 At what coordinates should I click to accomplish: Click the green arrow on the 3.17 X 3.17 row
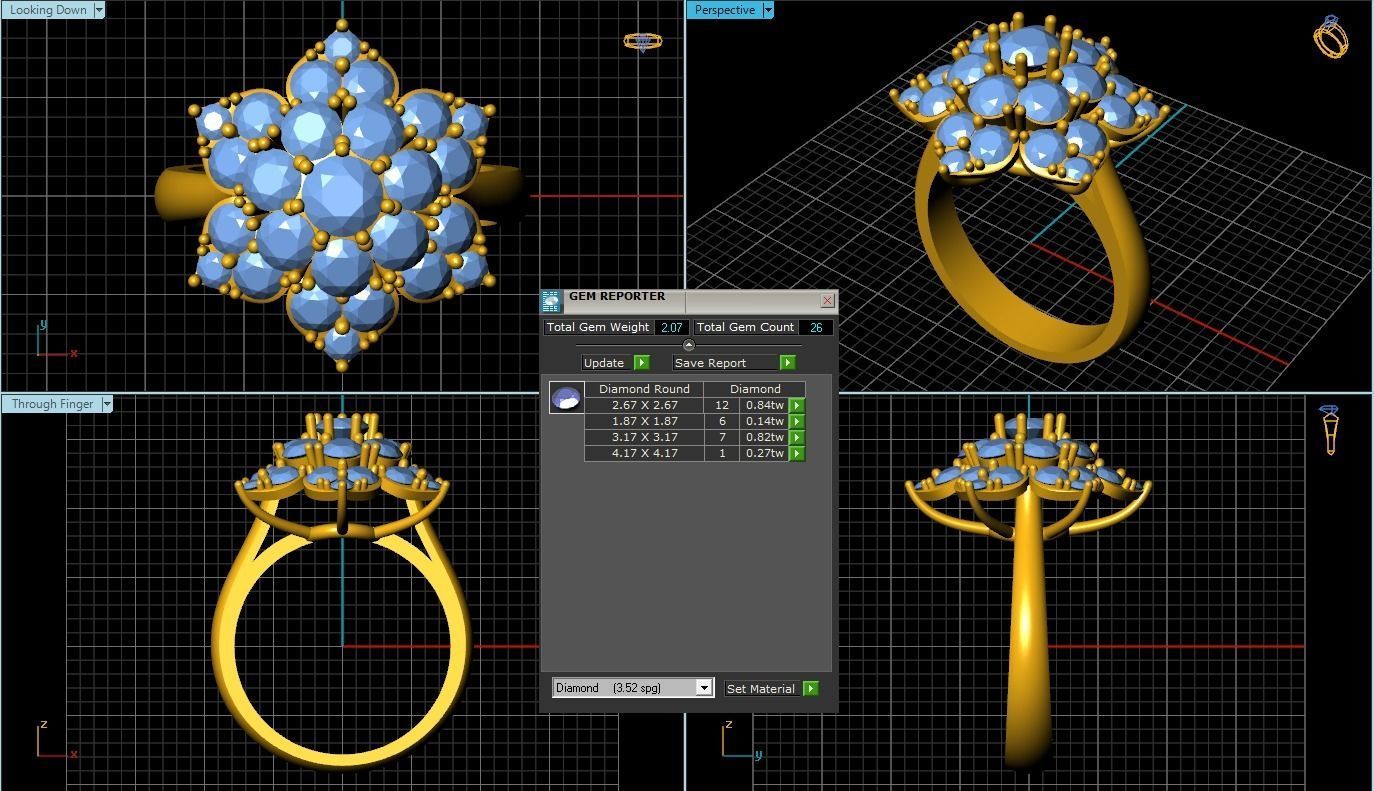(x=797, y=437)
